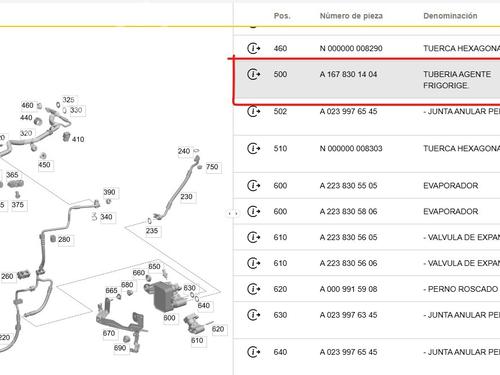Click callout 460 in the diagram
The height and width of the screenshot is (375, 500).
tap(27, 105)
